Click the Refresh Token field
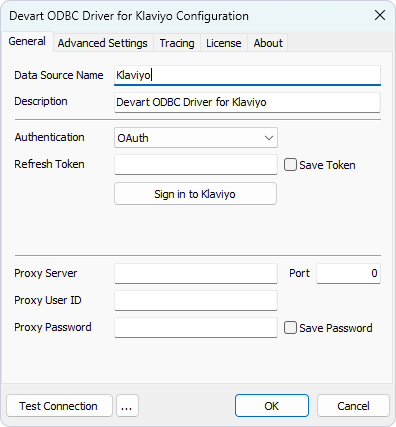This screenshot has height=427, width=396. 196,164
